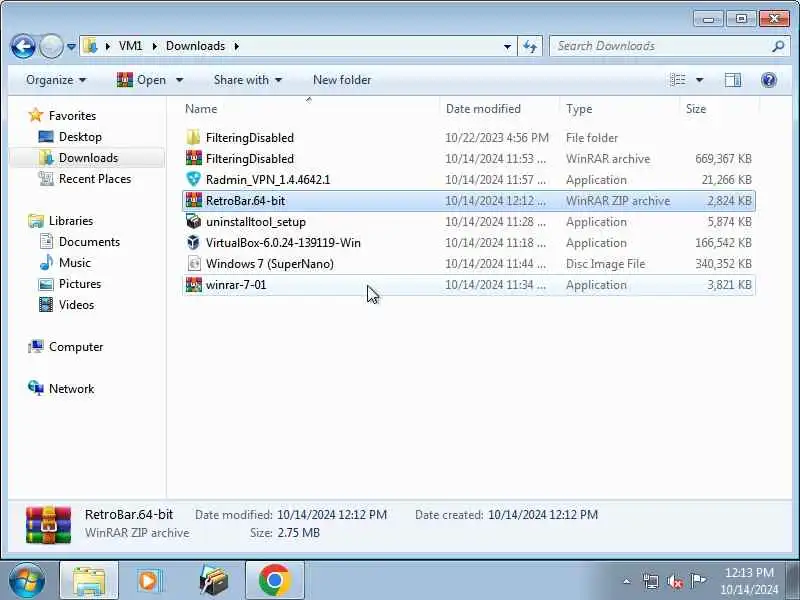
Task: Expand the arrow after VM1 in breadcrumb
Action: pyautogui.click(x=155, y=46)
